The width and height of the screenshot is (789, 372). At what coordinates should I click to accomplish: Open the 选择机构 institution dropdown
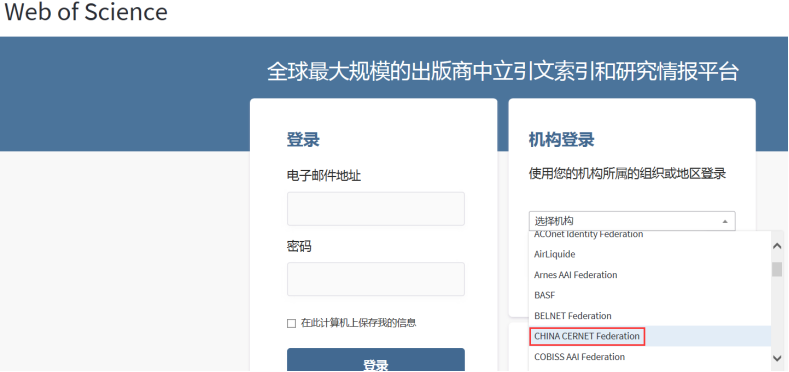632,221
